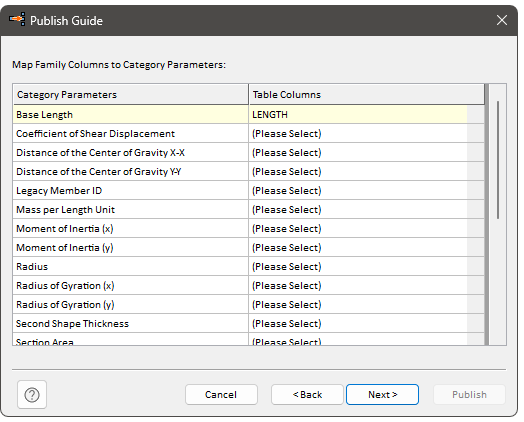The image size is (524, 422).
Task: Select column mapping for Radius parameter
Action: point(366,267)
